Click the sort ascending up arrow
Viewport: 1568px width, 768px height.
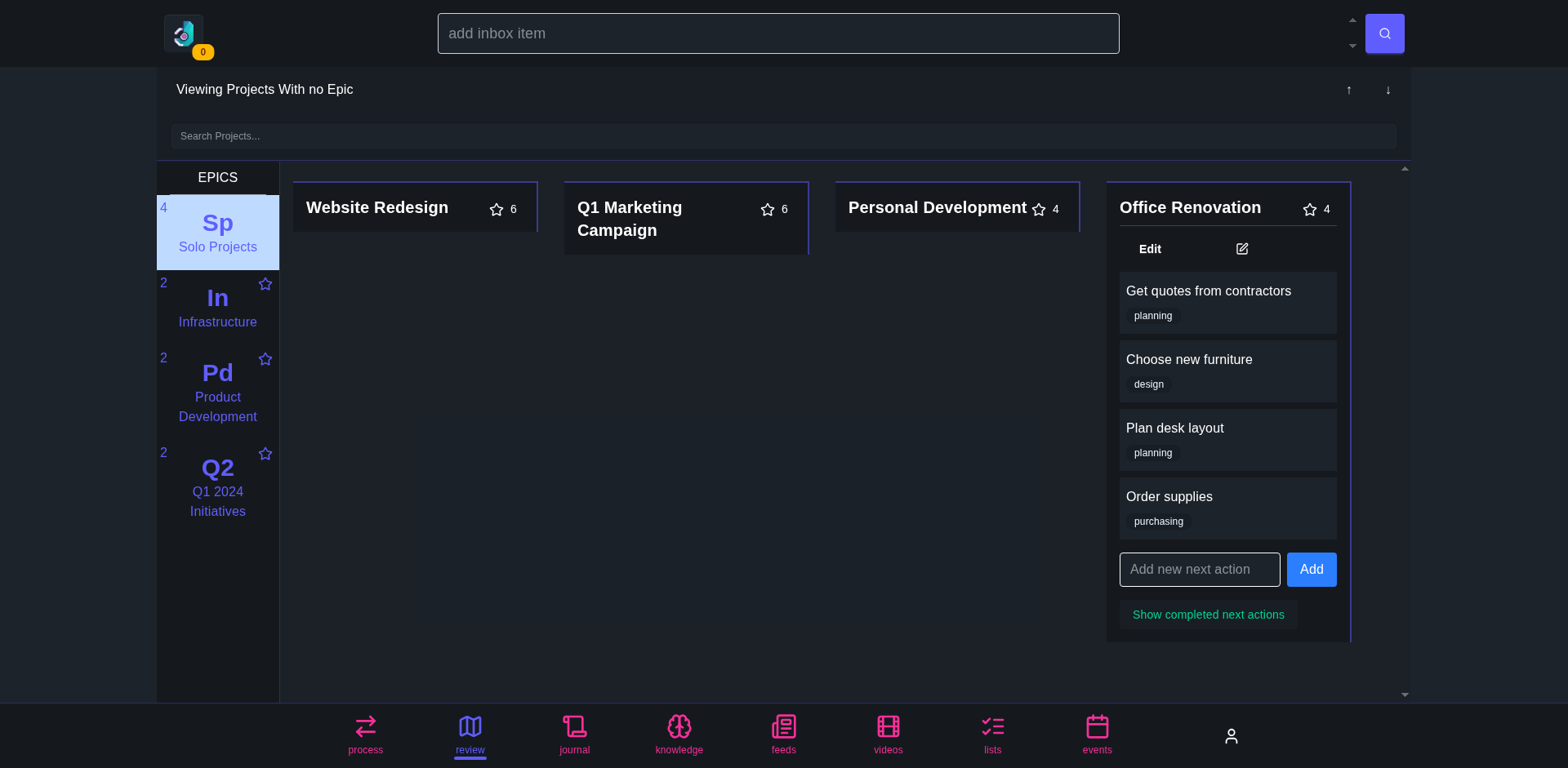tap(1348, 90)
